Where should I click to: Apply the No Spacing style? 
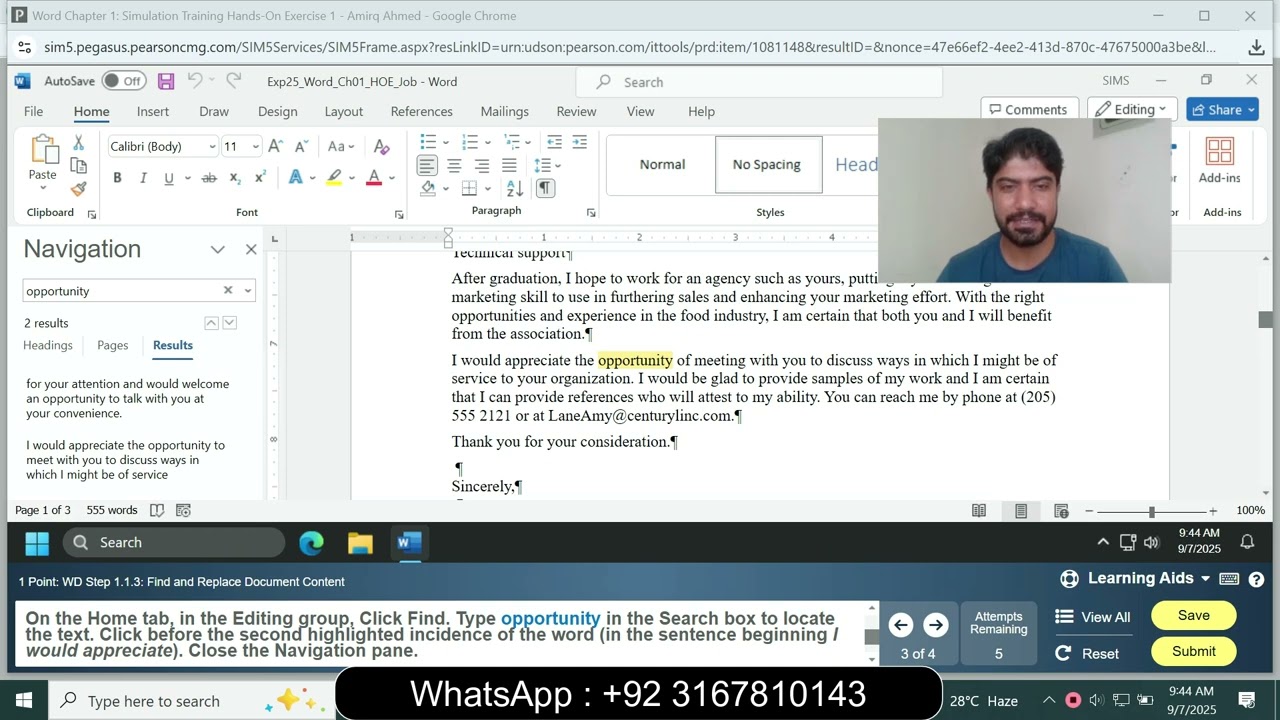(767, 164)
